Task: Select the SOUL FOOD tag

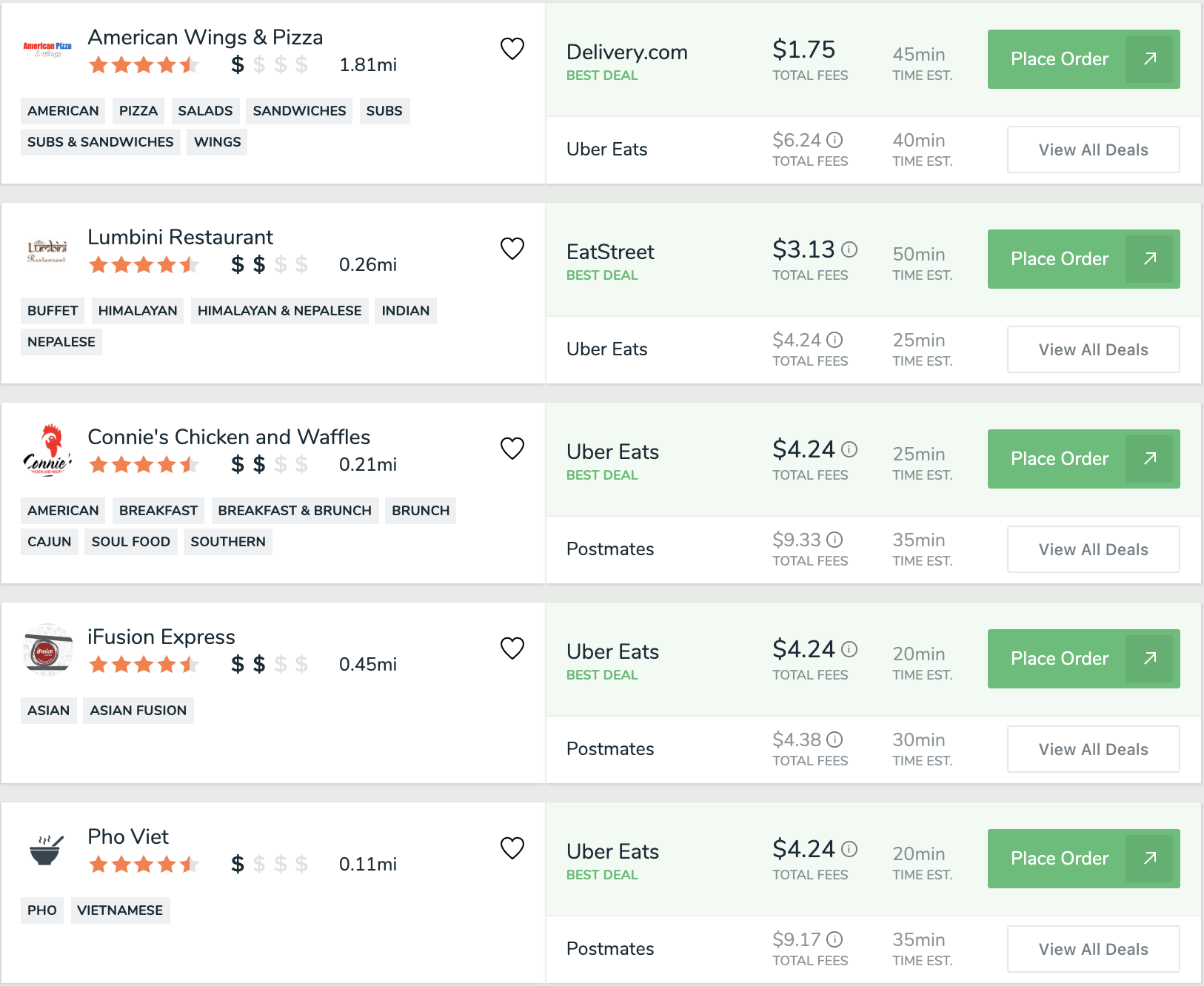Action: point(131,542)
